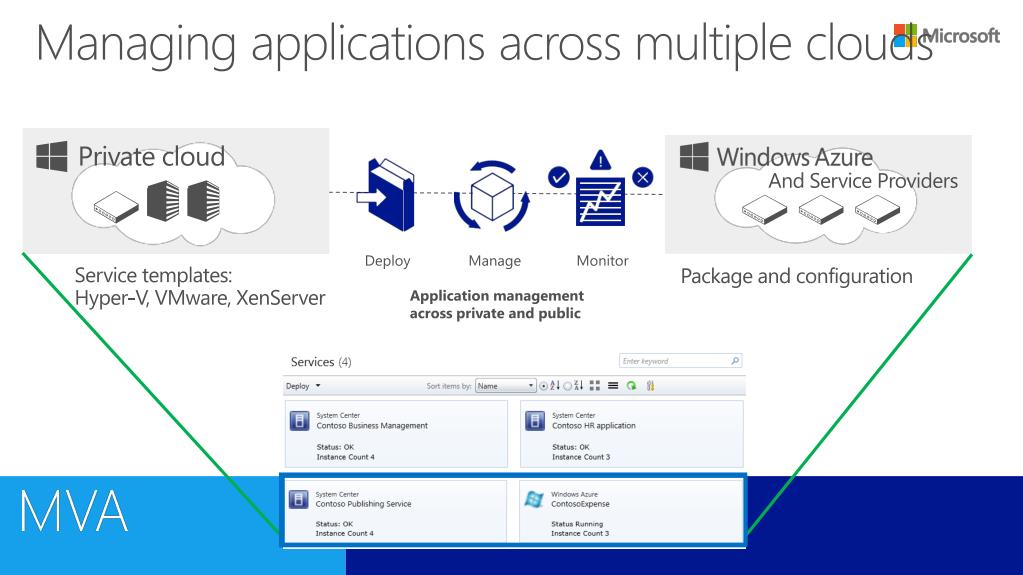The height and width of the screenshot is (575, 1023).
Task: Click the Windows Azure flag icon for ContosoExpense
Action: [534, 499]
